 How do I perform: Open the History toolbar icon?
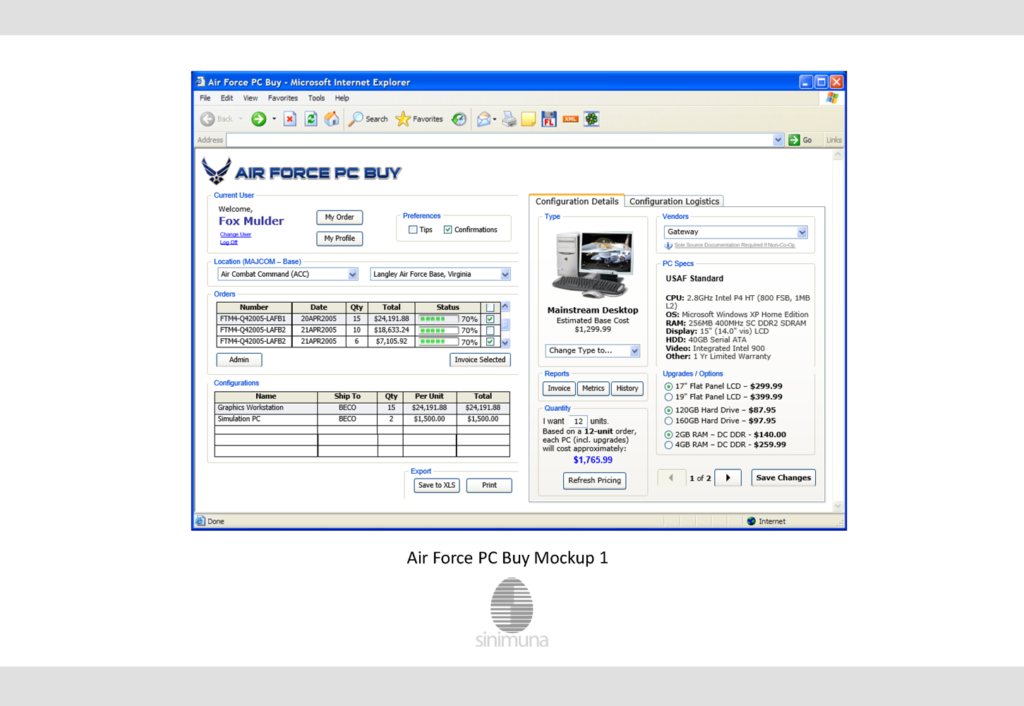(x=459, y=119)
